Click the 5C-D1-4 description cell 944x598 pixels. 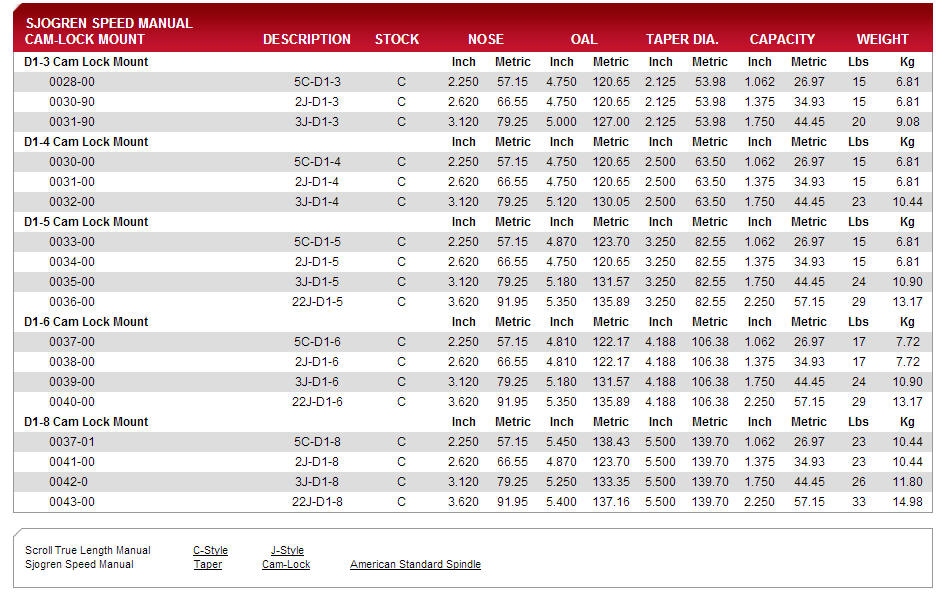point(317,162)
